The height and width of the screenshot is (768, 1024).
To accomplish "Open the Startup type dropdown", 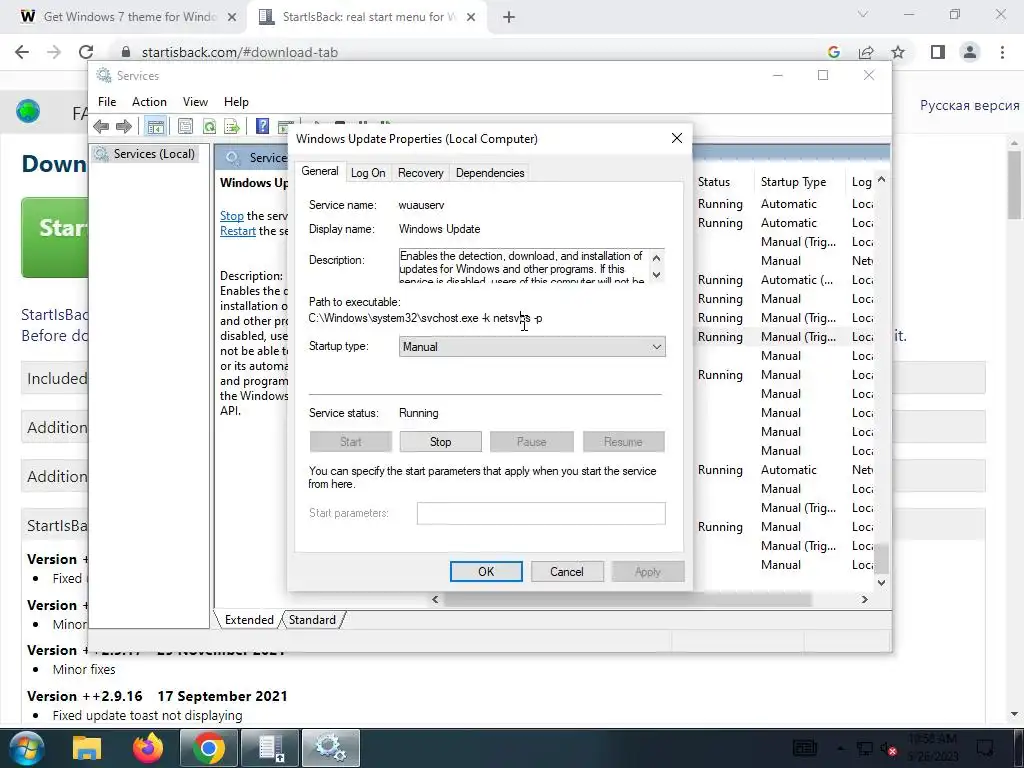I will [532, 347].
